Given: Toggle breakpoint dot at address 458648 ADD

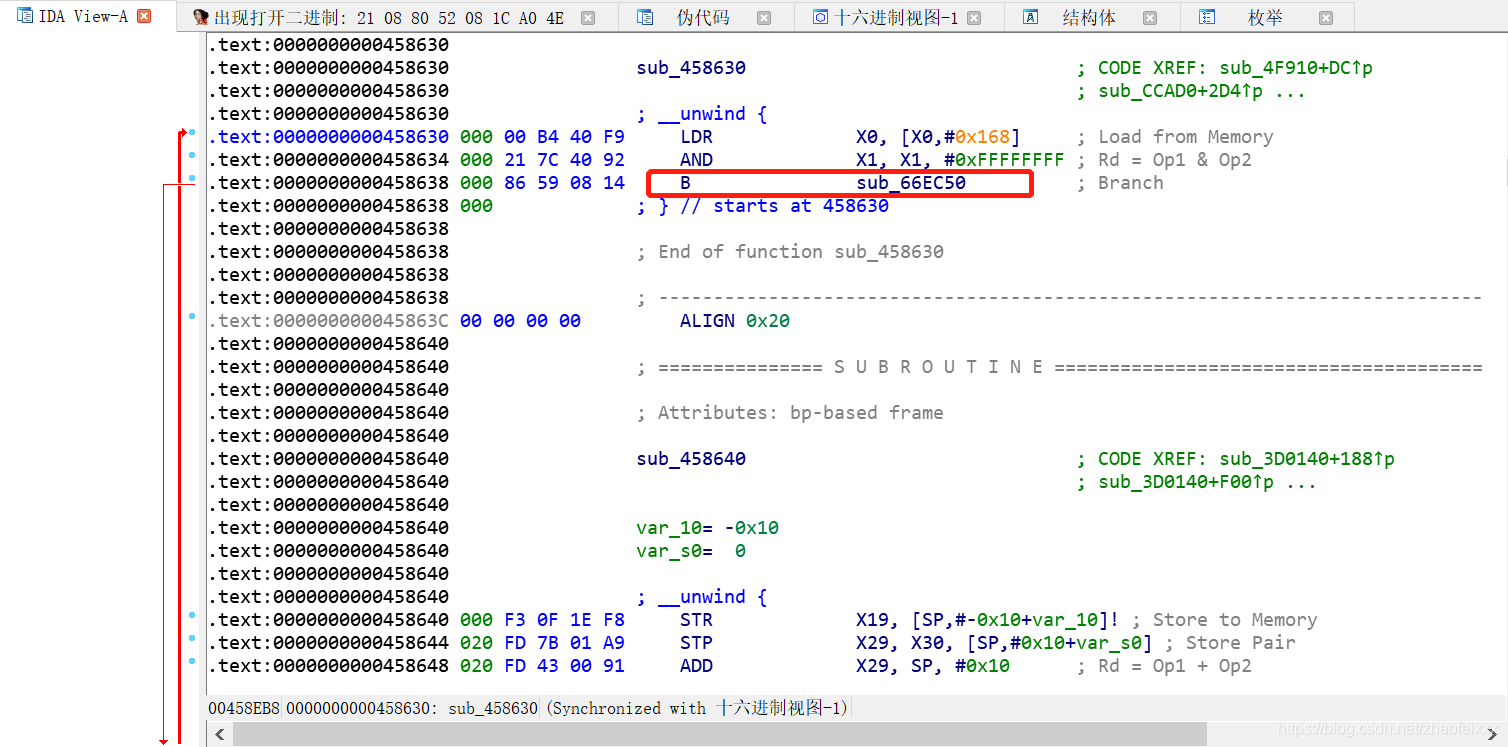Looking at the screenshot, I should [x=192, y=661].
